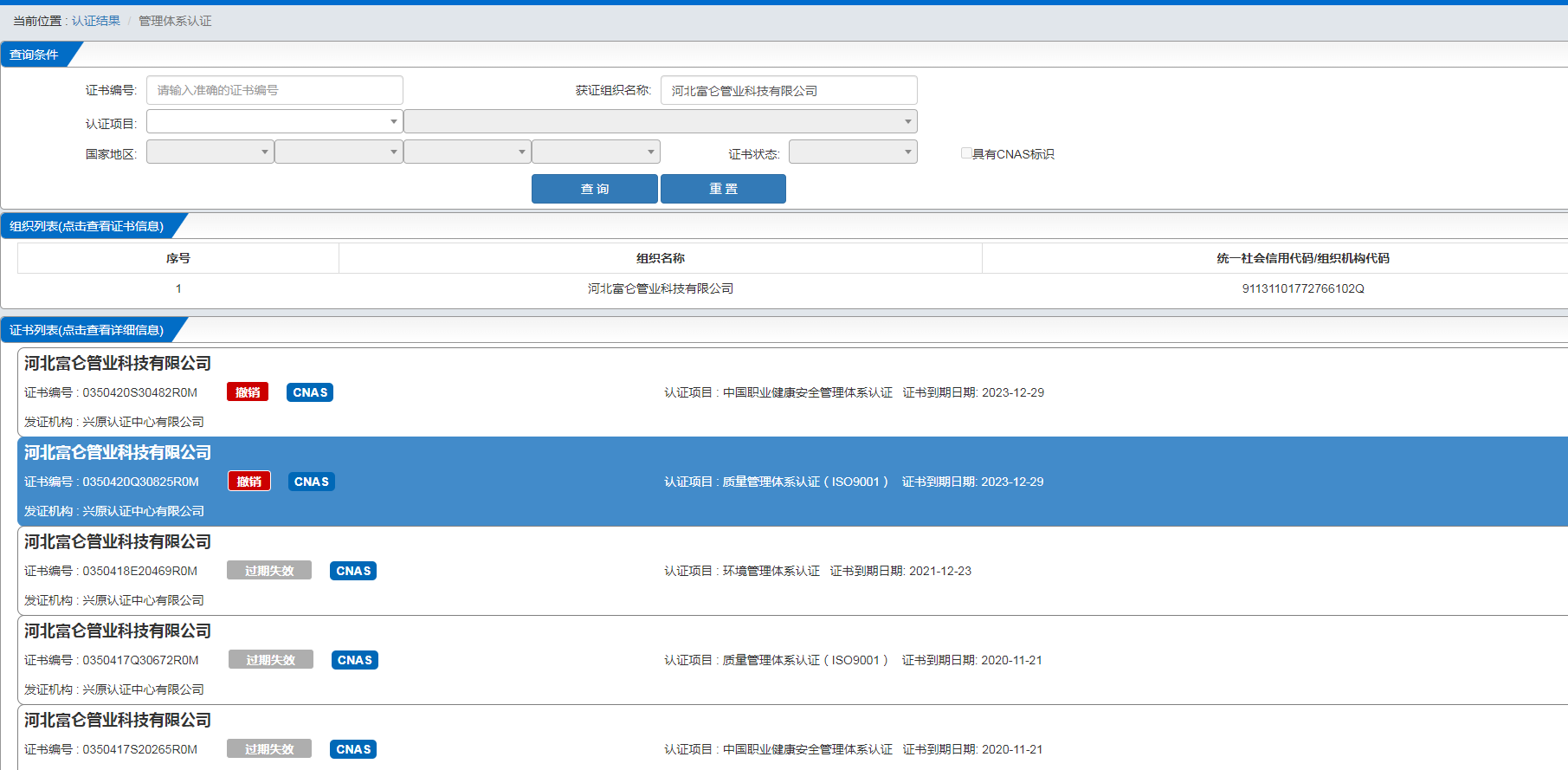Viewport: 1568px width, 770px height.
Task: Click the CNAS badge of certificate 0350420S30482R0M
Action: click(x=310, y=392)
